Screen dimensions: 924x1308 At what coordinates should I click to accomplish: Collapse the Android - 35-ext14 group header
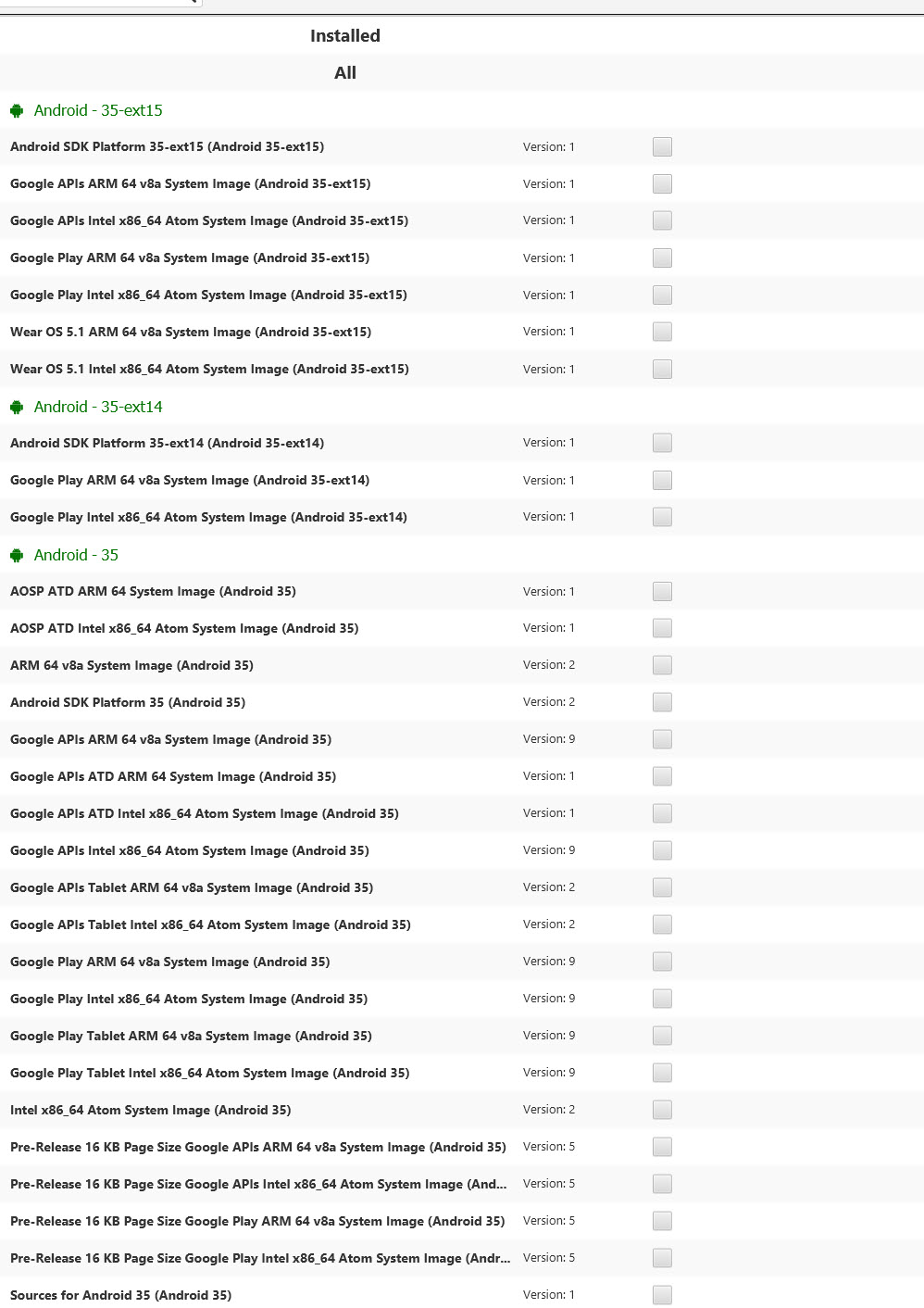coord(98,407)
